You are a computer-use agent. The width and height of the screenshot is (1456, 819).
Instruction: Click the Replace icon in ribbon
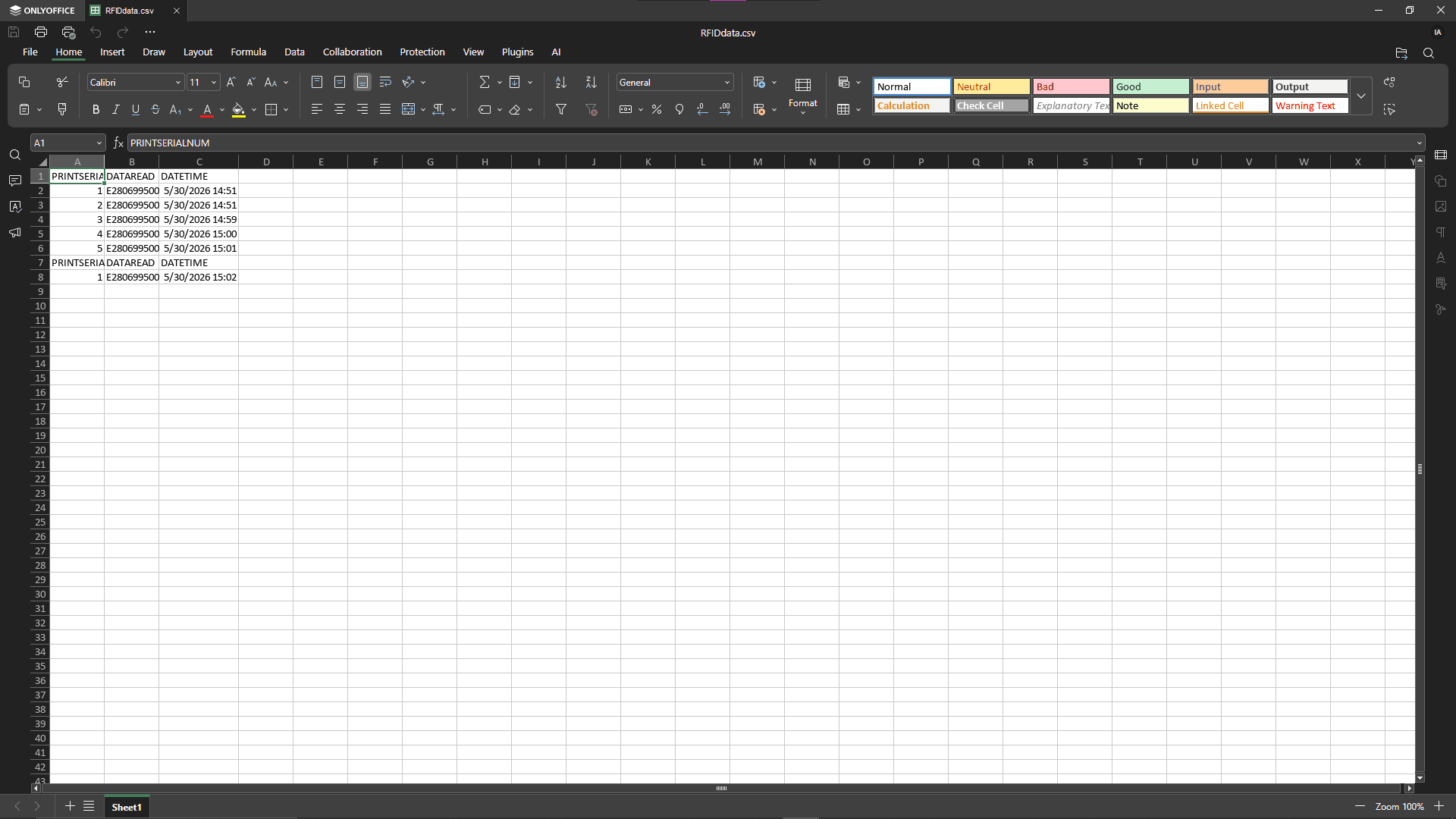(x=1389, y=82)
